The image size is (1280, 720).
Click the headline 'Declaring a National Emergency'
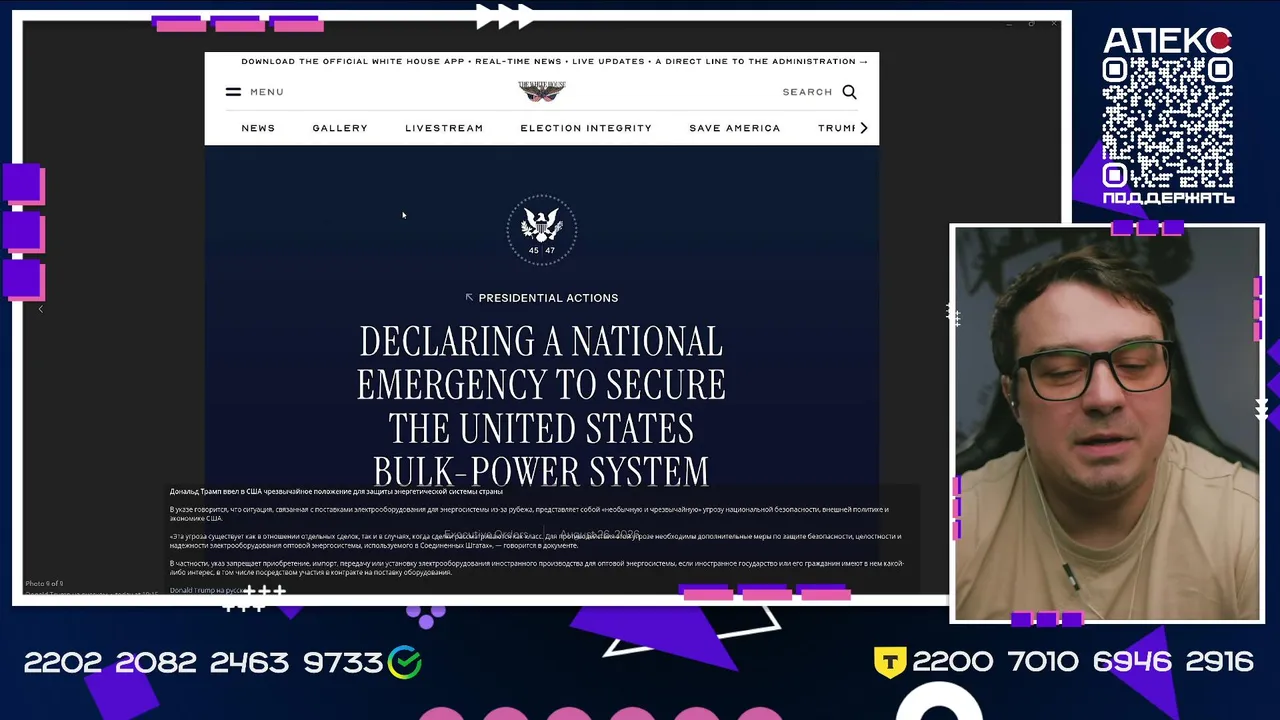(541, 406)
